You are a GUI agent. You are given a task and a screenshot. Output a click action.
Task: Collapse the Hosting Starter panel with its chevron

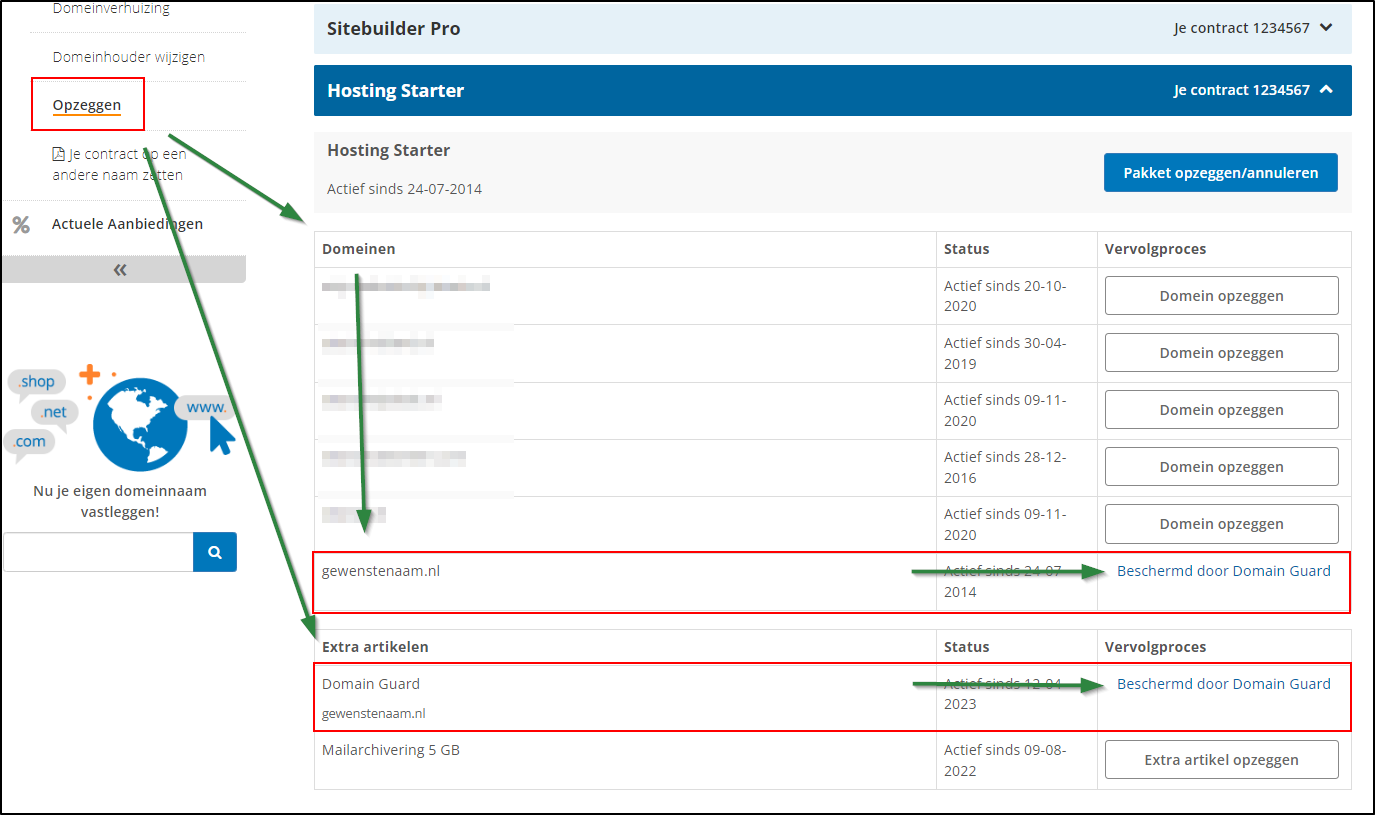(1327, 90)
